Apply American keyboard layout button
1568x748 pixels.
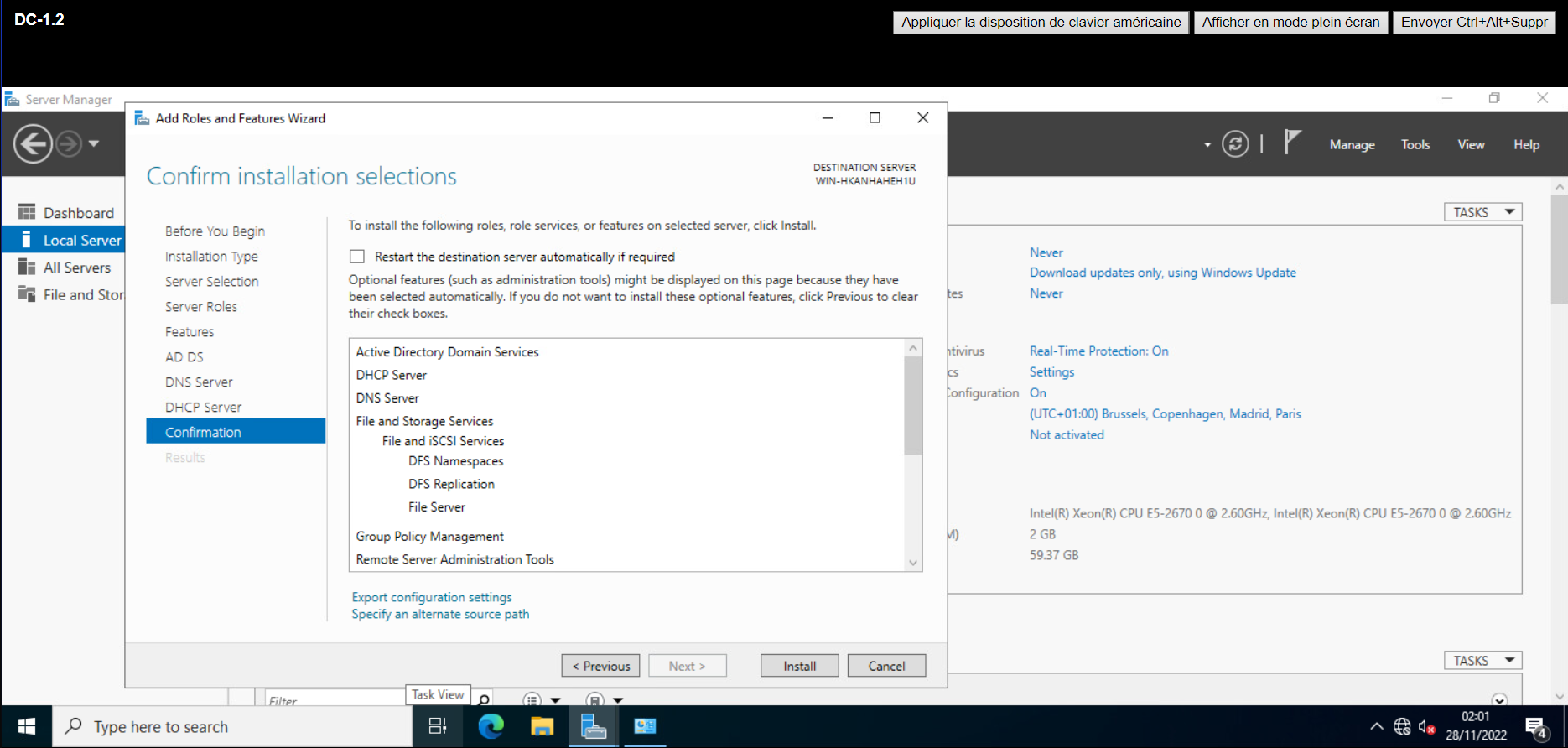[1041, 22]
